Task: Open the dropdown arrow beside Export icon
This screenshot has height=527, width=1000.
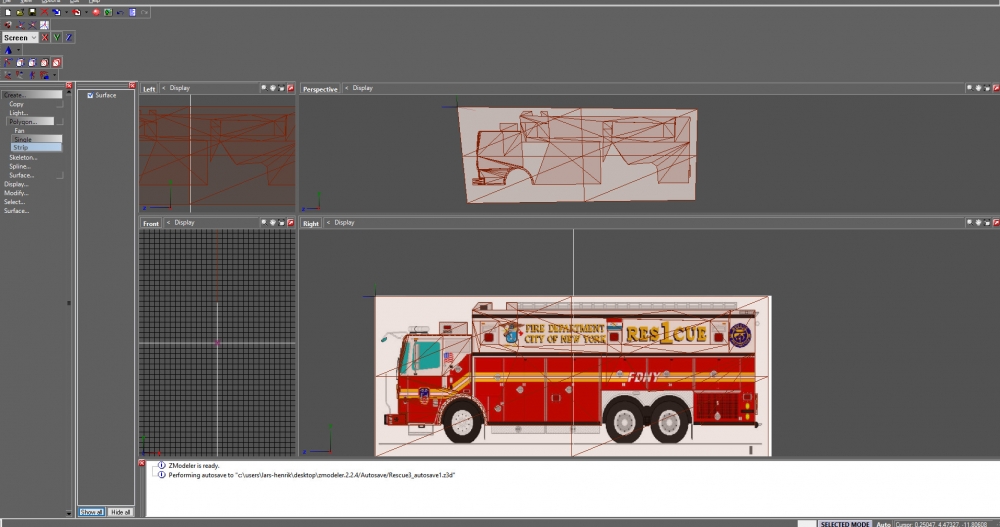Action: [x=87, y=12]
